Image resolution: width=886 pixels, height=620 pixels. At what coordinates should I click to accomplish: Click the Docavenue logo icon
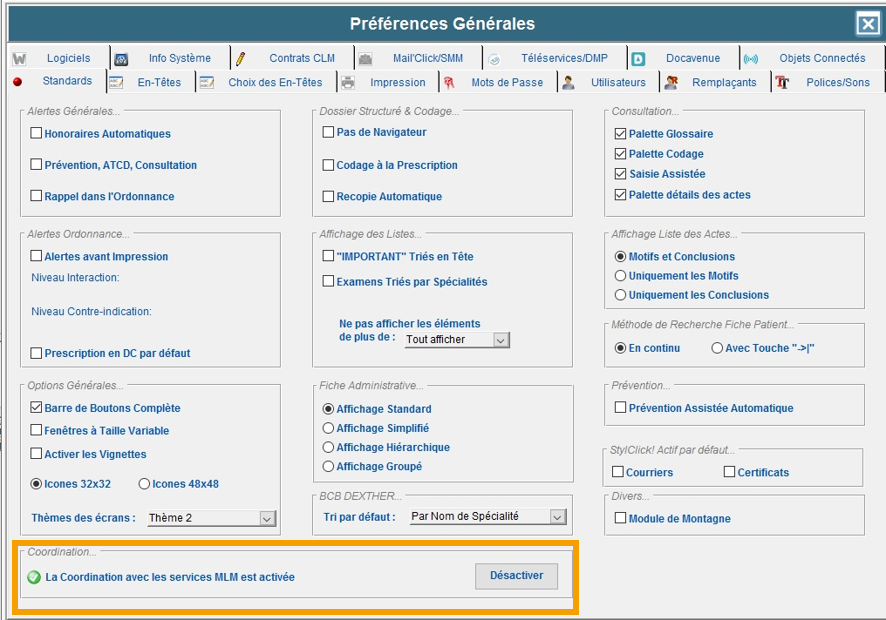point(638,59)
